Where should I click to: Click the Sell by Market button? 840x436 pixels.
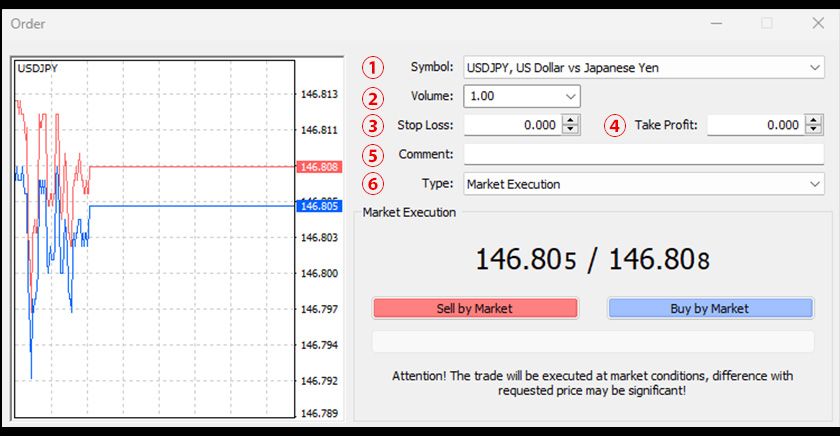pos(475,308)
